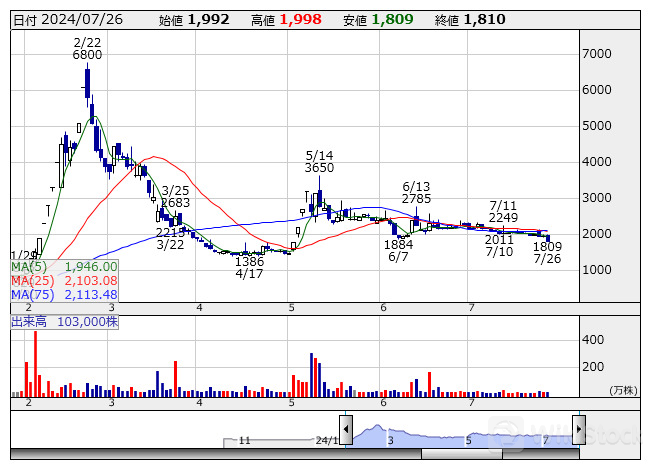The width and height of the screenshot is (653, 470).
Task: Select the MA(25) legend entry
Action: click(x=64, y=281)
